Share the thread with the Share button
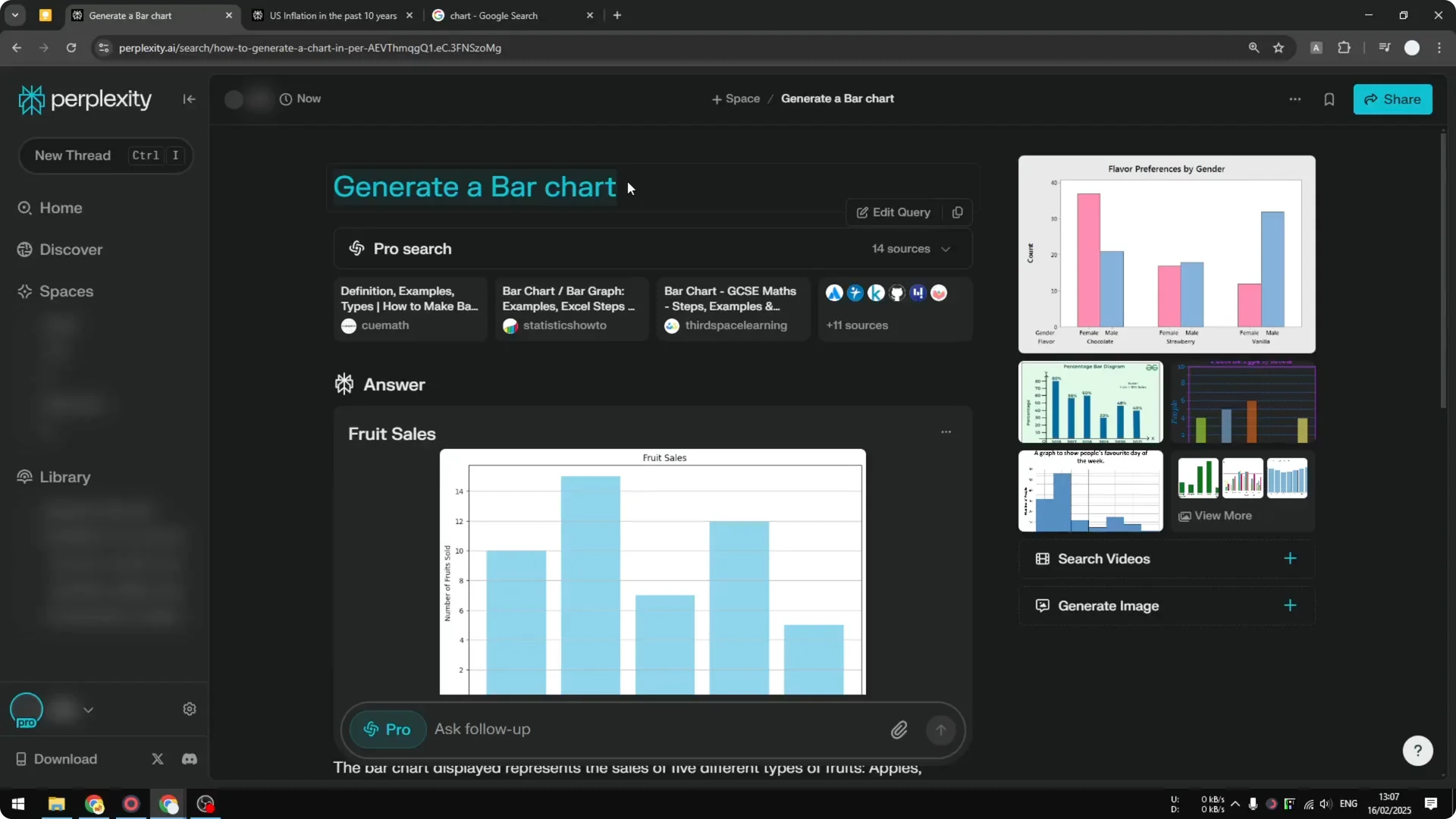 [1393, 99]
